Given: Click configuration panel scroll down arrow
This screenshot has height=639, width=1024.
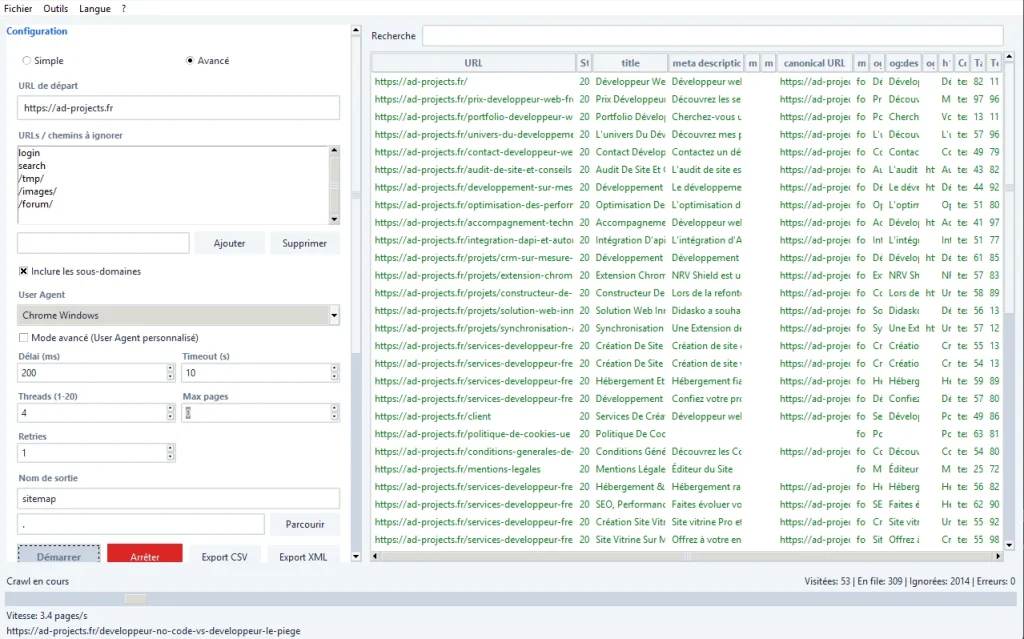Looking at the screenshot, I should coord(356,557).
